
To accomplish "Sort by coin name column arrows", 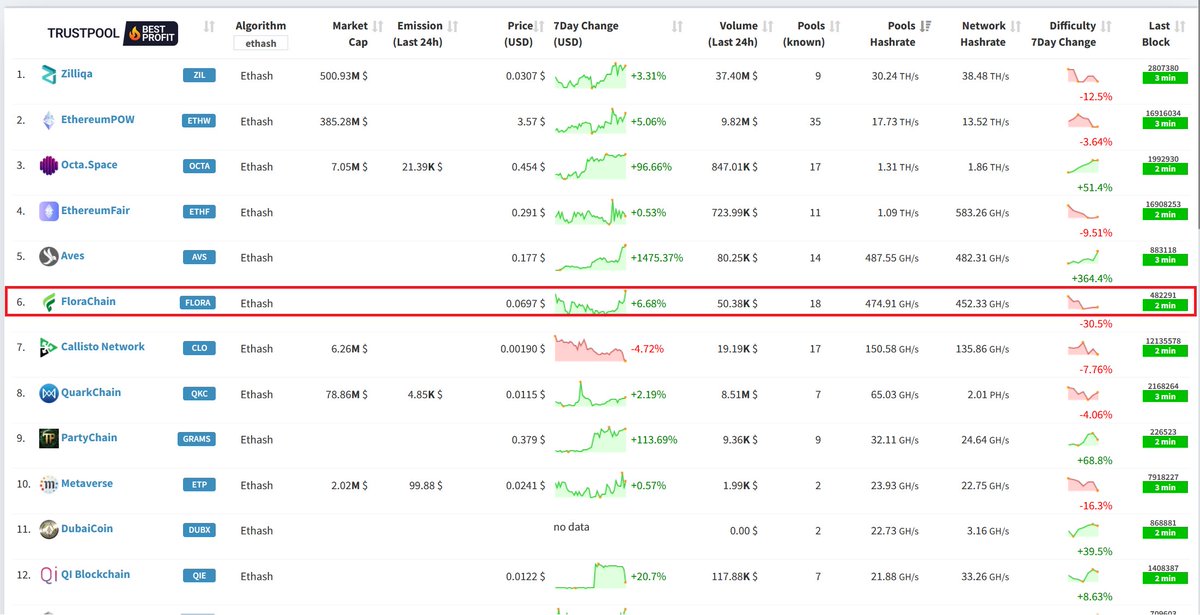I will (x=209, y=27).
